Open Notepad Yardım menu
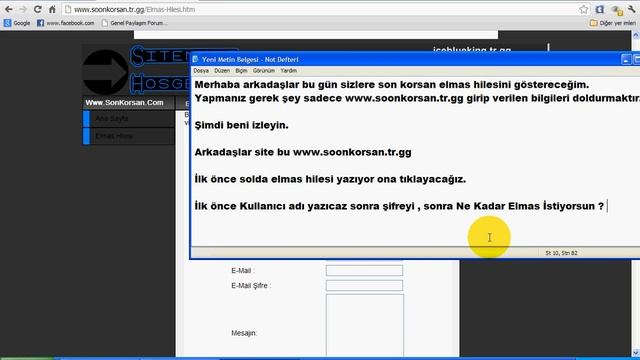Viewport: 640px width, 360px height. tap(289, 71)
